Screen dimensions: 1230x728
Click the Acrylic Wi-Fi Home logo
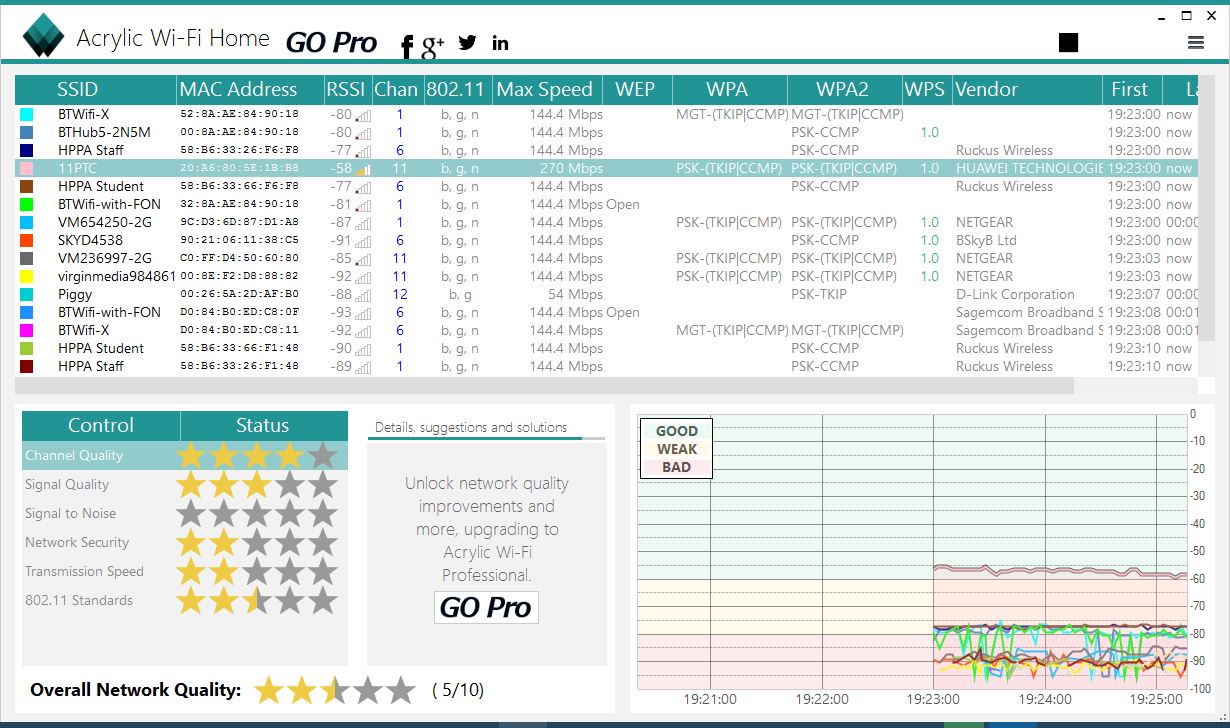coord(44,36)
